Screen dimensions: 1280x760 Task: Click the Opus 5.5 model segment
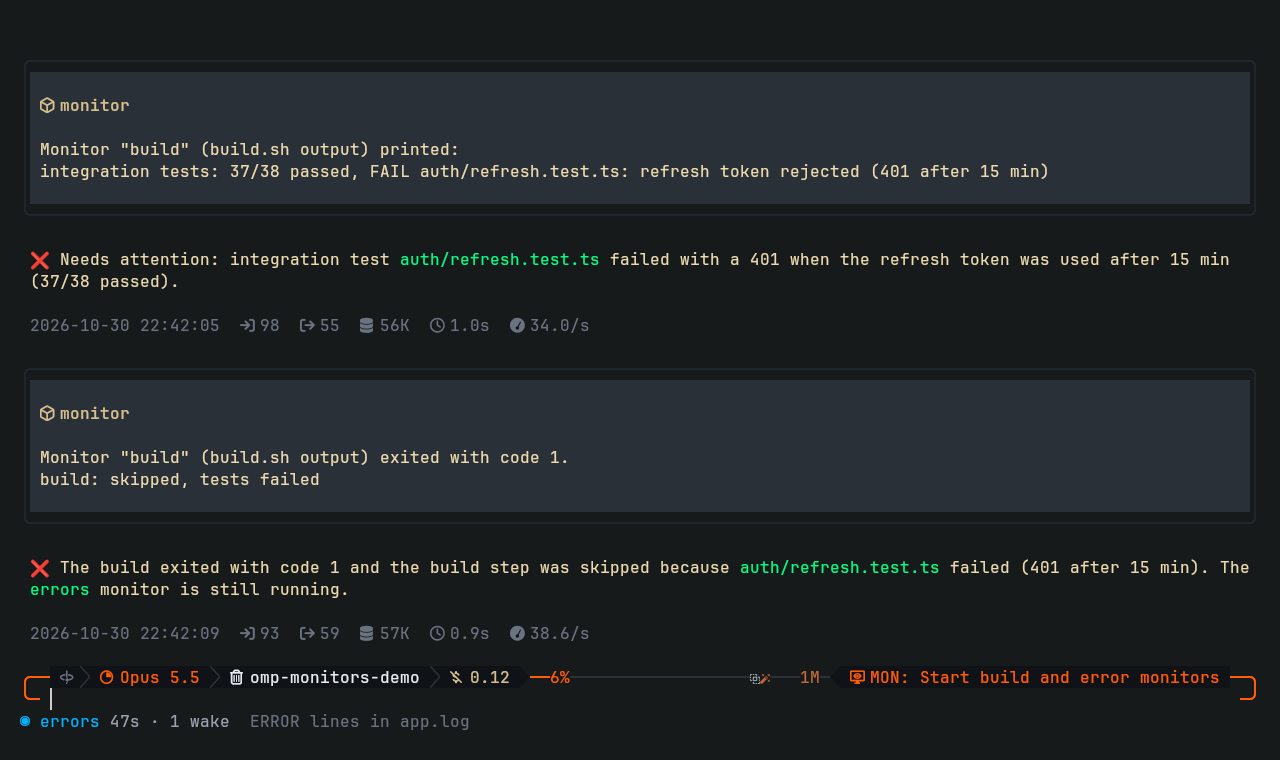tap(150, 677)
